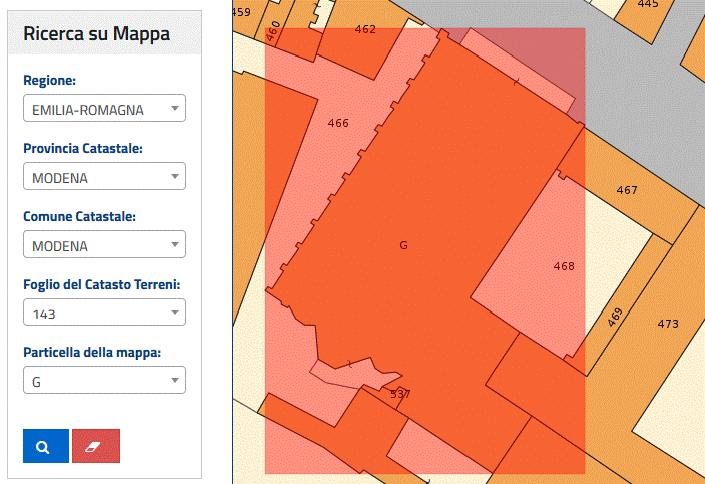The width and height of the screenshot is (705, 484).
Task: Open the Foglio del Catasto Terreni dropdown
Action: (104, 312)
